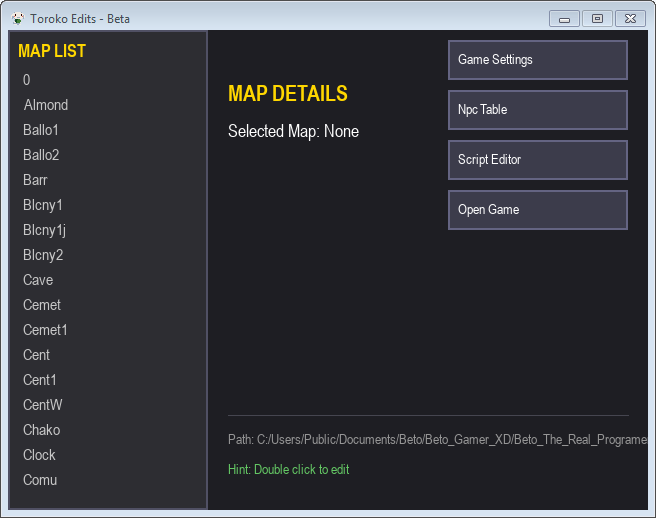Select the Ballo2 map entry
The width and height of the screenshot is (656, 518).
coord(41,155)
